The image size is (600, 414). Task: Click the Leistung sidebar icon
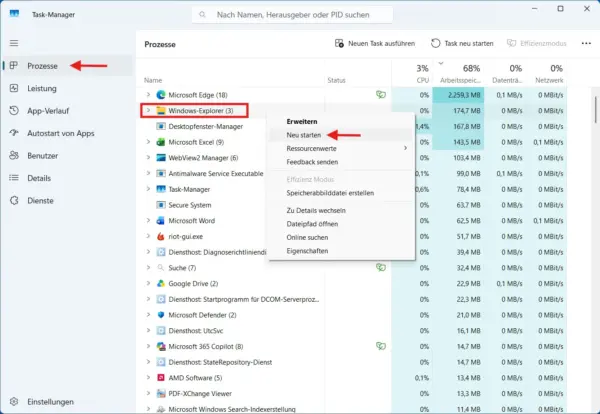[14, 88]
